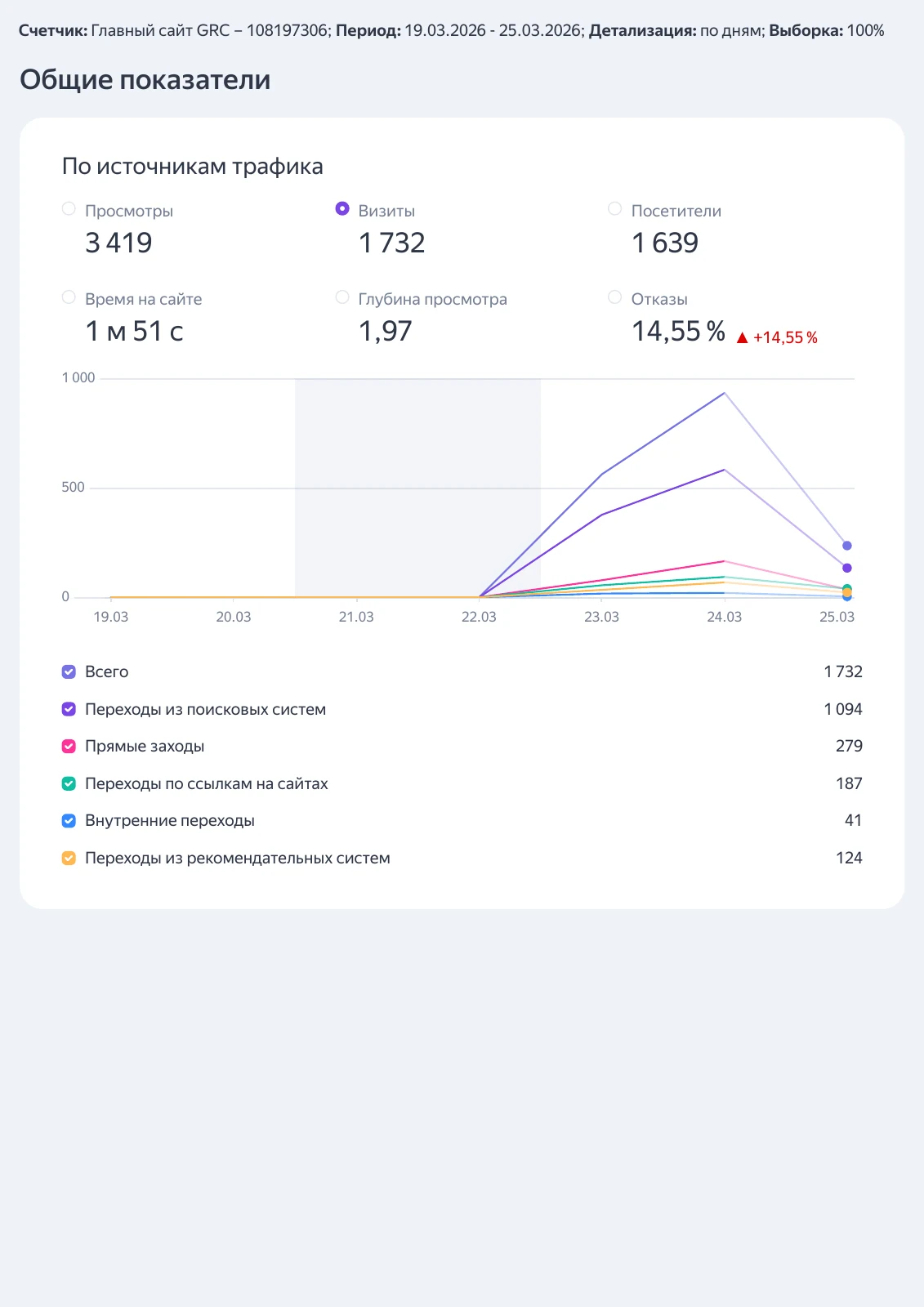Click the 21.03 date on chart axis
The height and width of the screenshot is (1307, 924).
pyautogui.click(x=356, y=617)
